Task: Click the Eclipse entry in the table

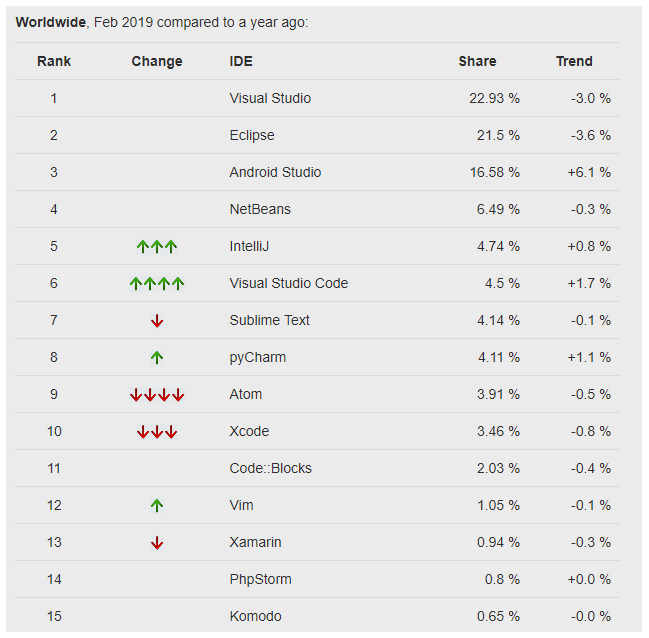Action: 252,135
